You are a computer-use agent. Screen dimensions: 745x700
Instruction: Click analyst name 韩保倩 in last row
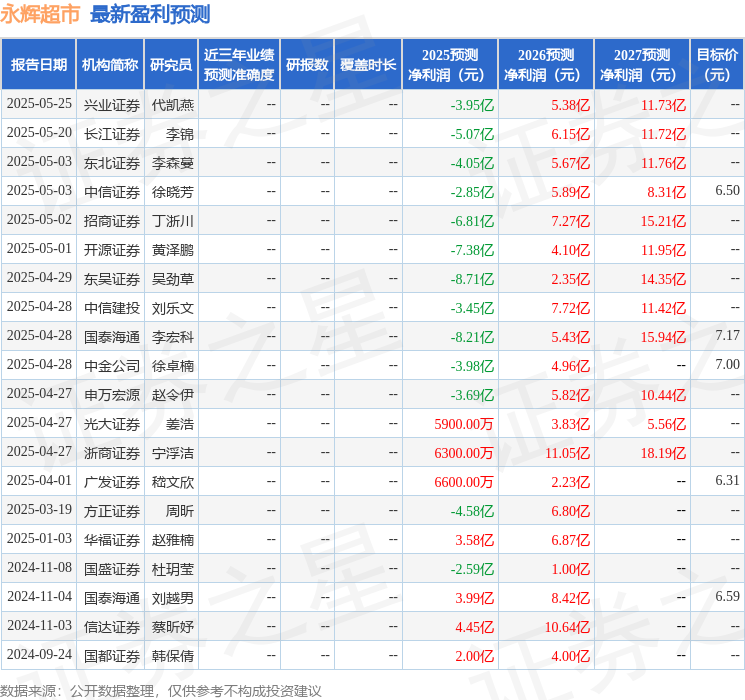[x=173, y=656]
